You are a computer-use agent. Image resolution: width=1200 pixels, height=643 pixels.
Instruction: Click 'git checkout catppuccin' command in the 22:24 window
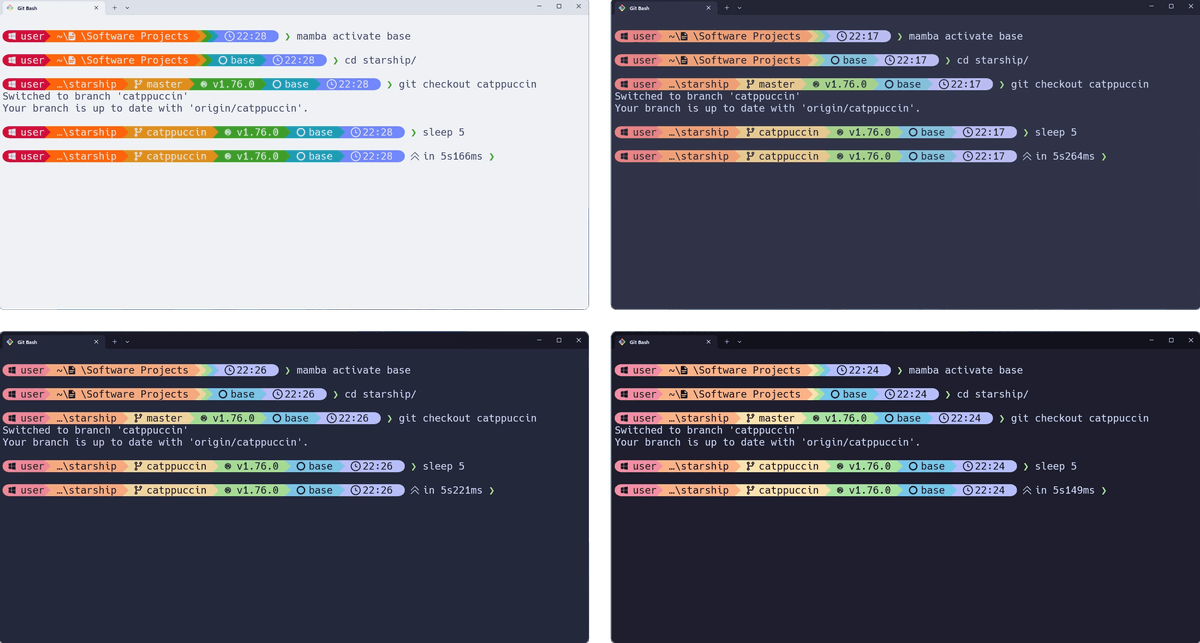[1079, 418]
